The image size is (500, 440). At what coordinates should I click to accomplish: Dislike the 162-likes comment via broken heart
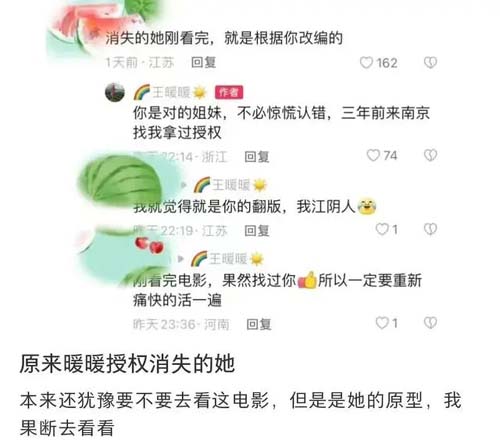(x=430, y=63)
